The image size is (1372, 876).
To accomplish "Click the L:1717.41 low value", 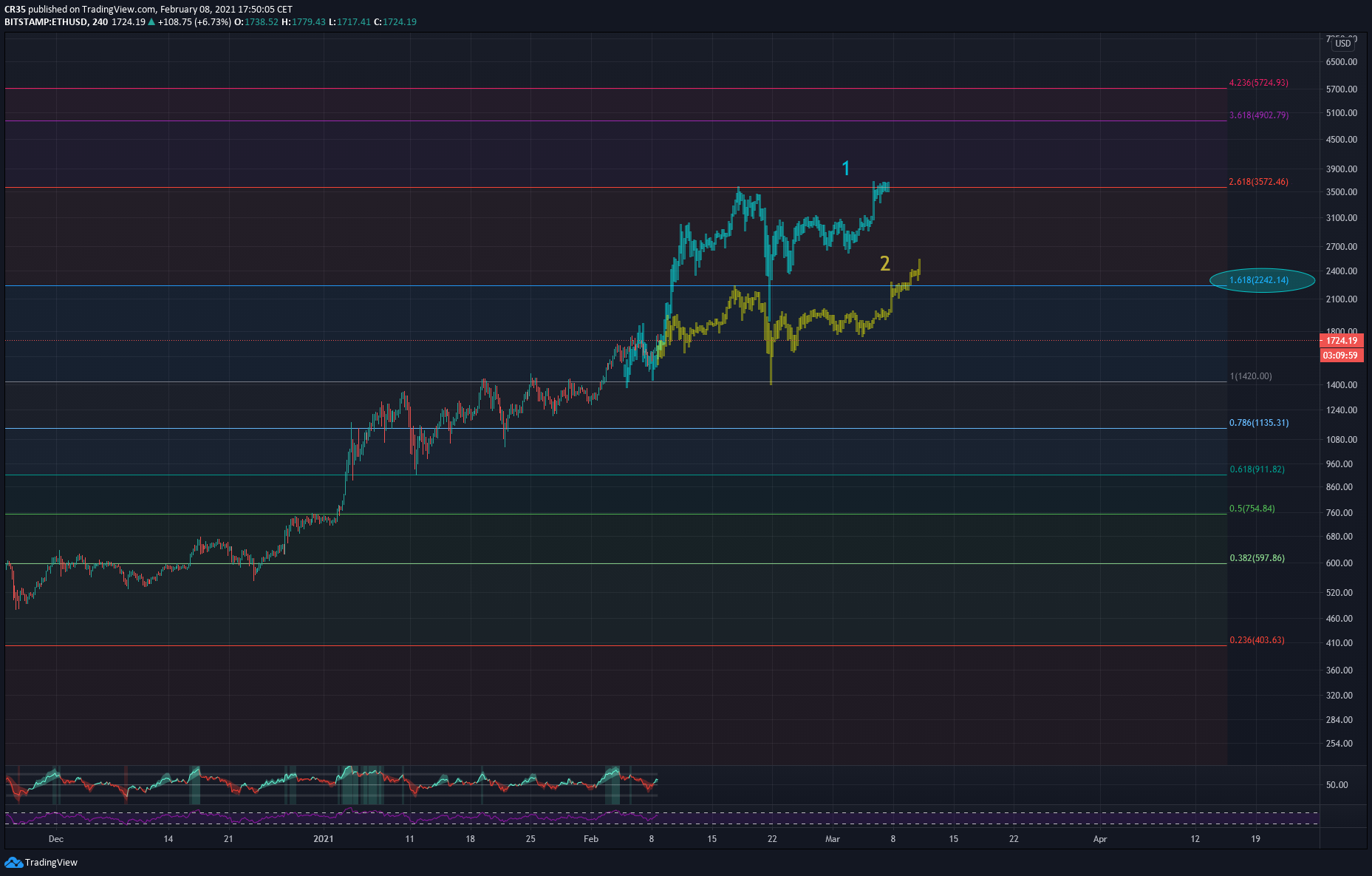I will click(349, 22).
